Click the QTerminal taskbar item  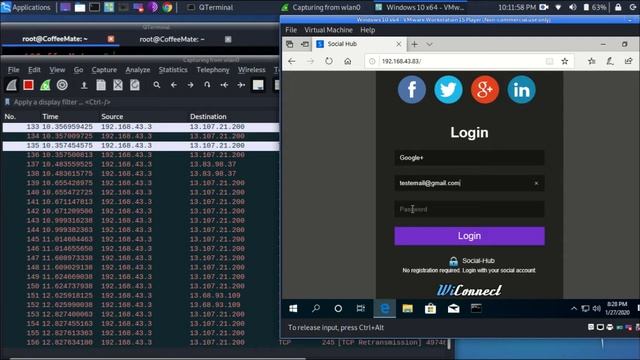210,7
